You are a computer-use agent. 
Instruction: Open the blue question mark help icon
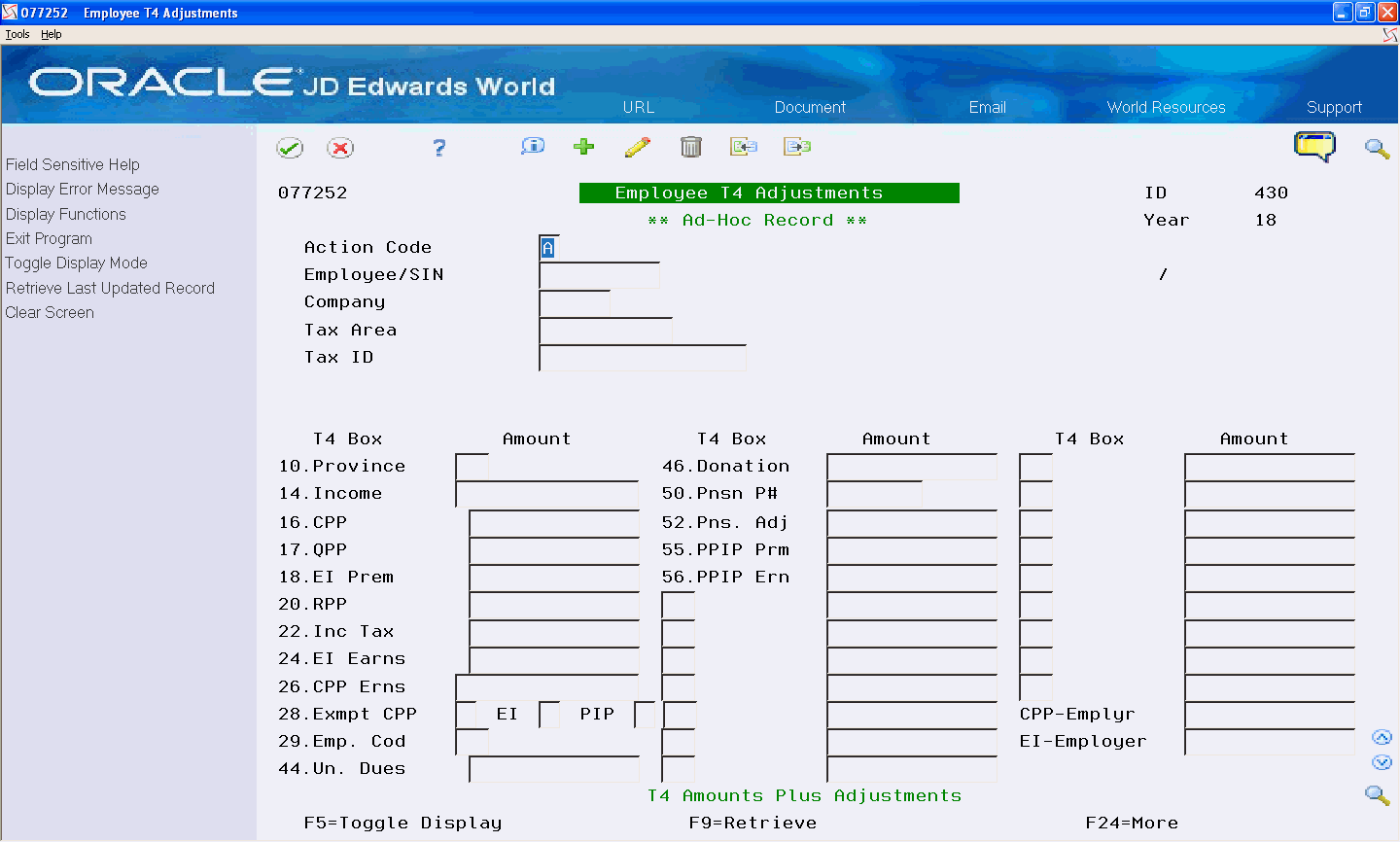tap(439, 148)
